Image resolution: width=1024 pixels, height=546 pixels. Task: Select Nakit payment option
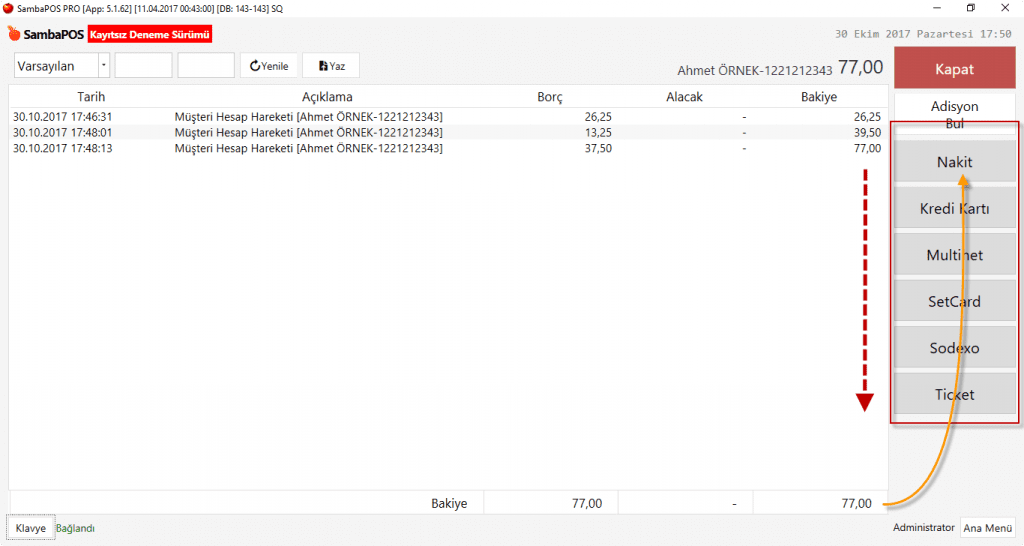pyautogui.click(x=954, y=162)
